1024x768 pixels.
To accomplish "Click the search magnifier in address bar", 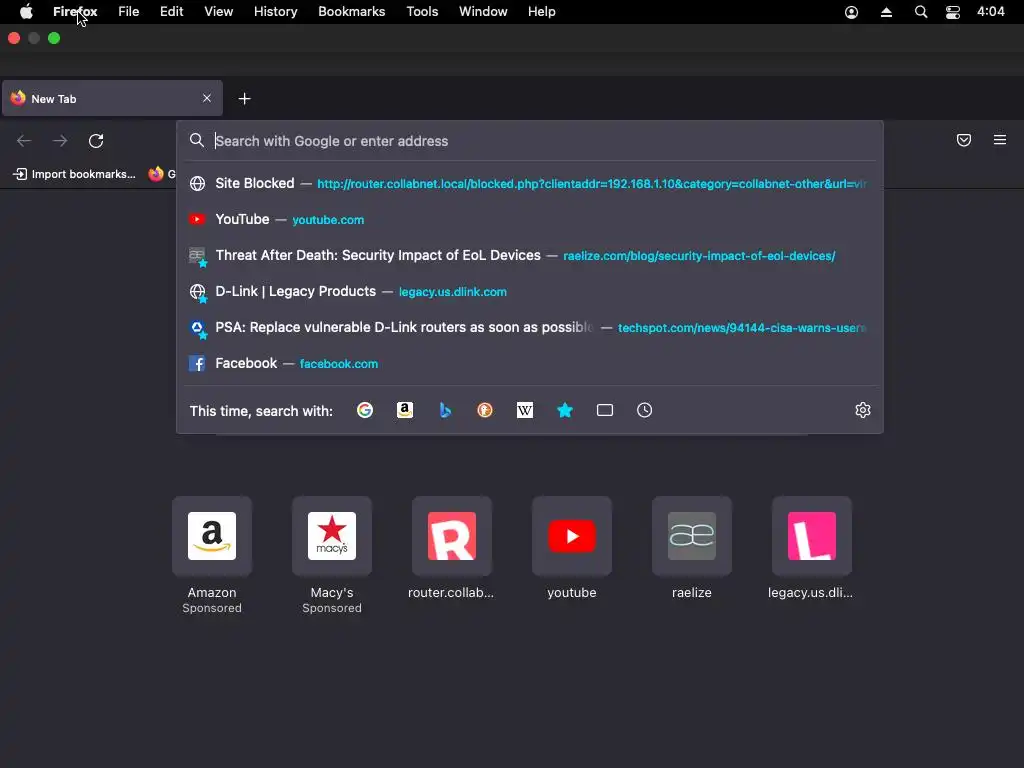I will pos(197,140).
